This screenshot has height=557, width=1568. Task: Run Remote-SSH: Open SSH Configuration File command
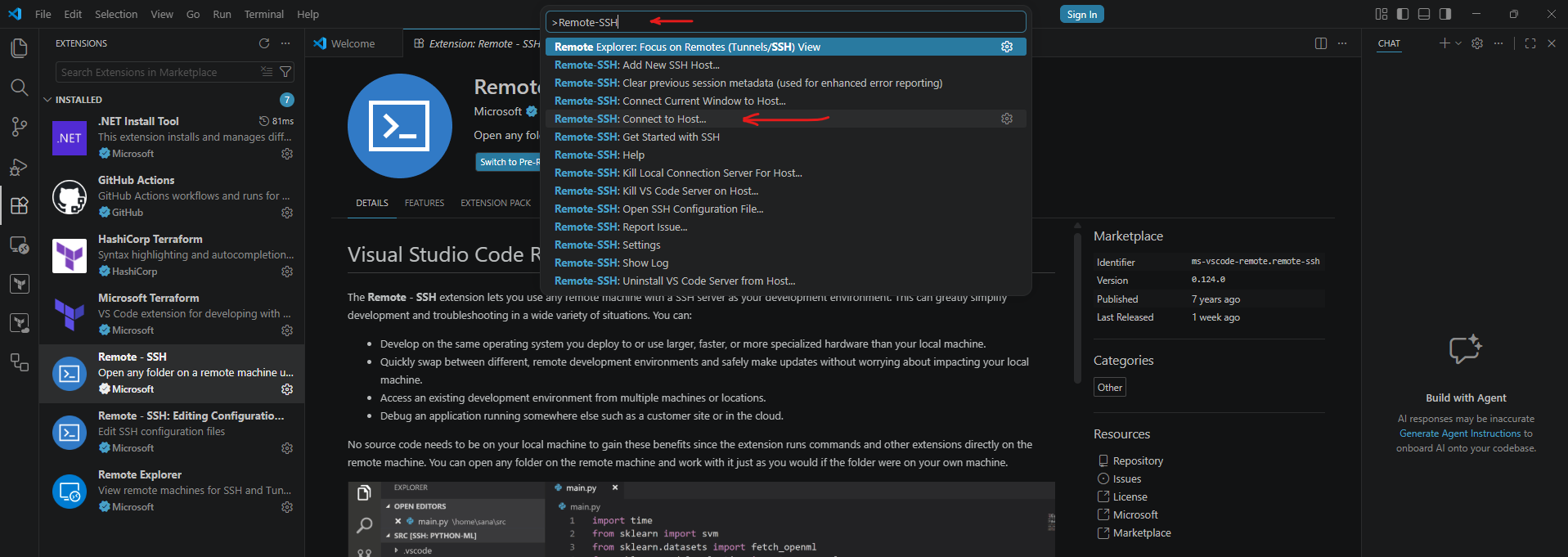[785, 209]
